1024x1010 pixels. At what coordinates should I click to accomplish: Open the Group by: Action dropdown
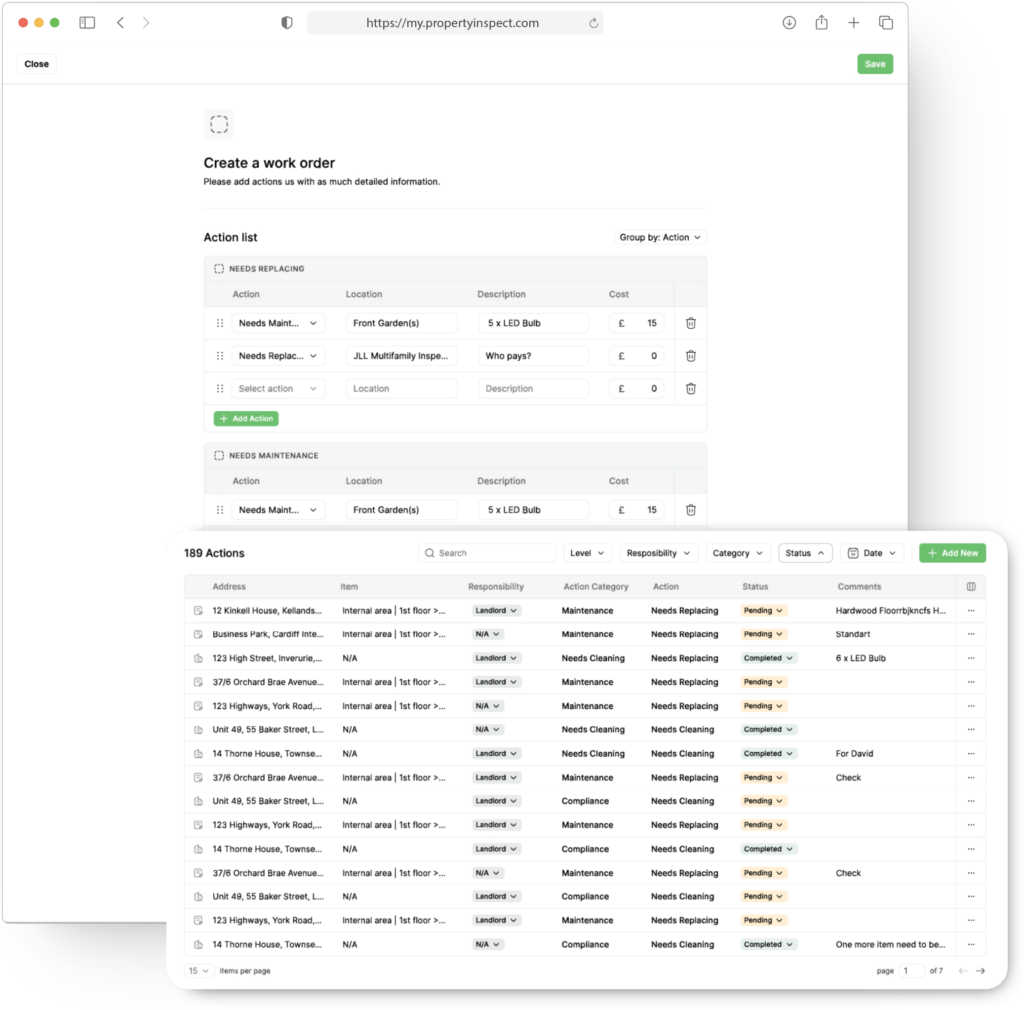661,238
